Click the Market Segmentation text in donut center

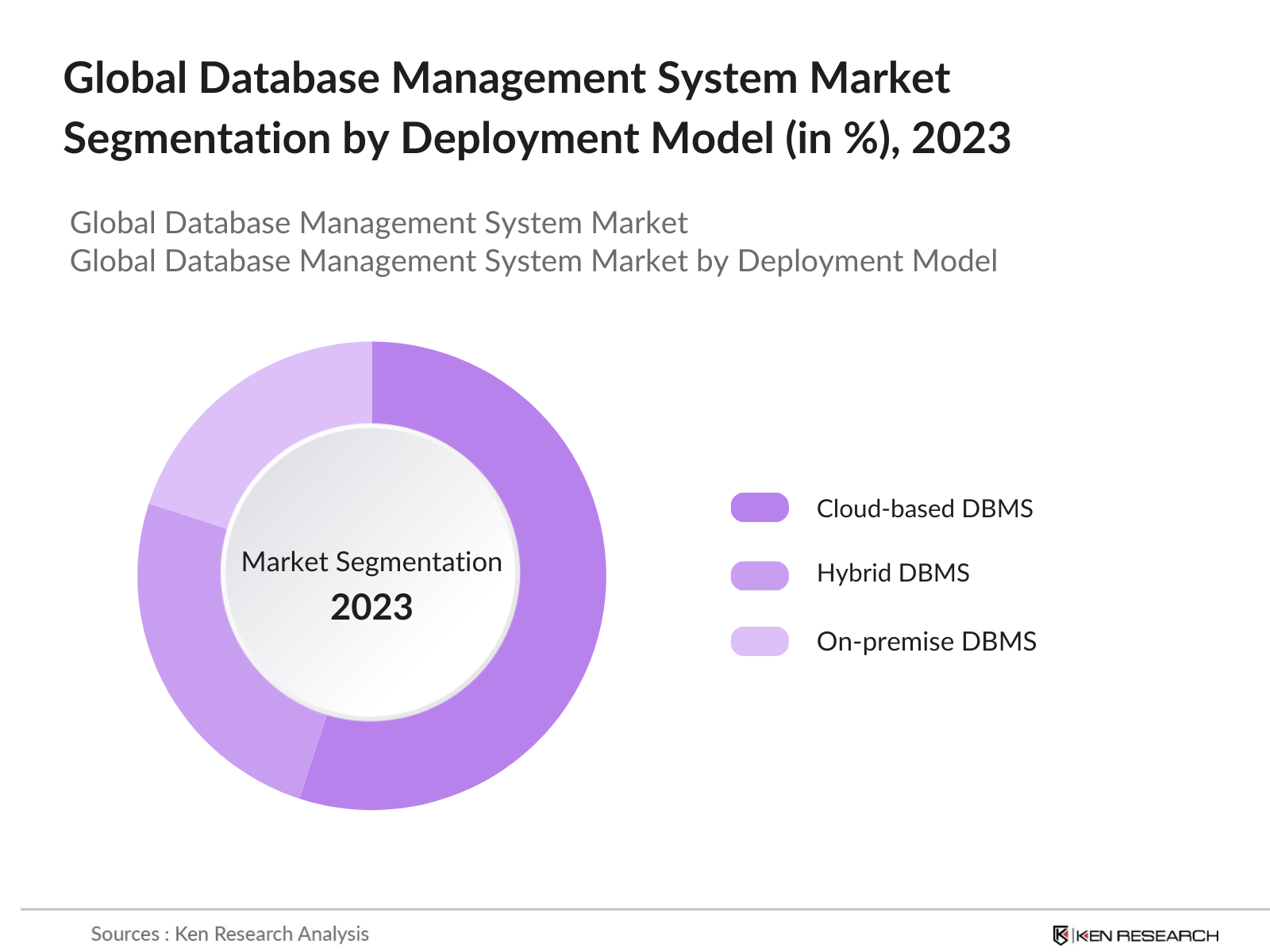371,562
